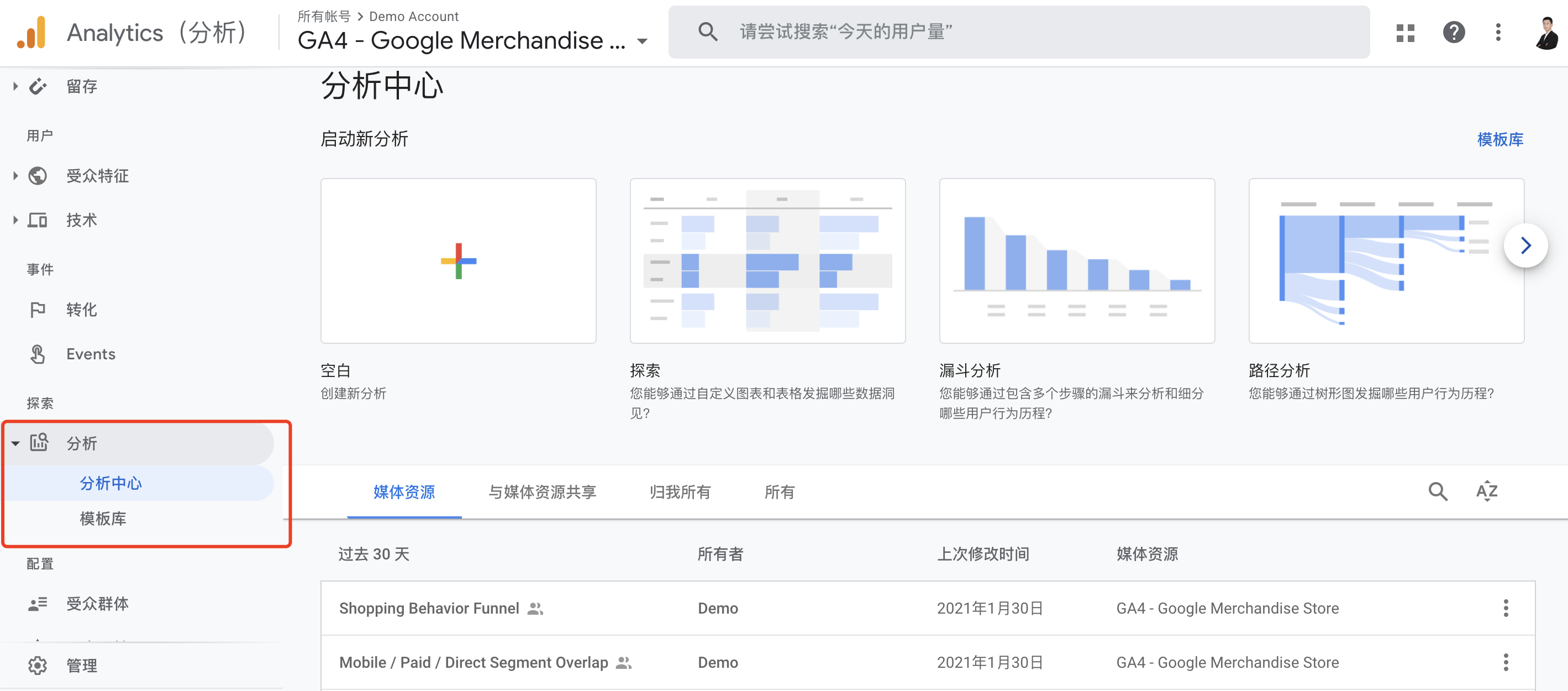Show next templates with right arrow
The height and width of the screenshot is (691, 1568).
tap(1525, 245)
